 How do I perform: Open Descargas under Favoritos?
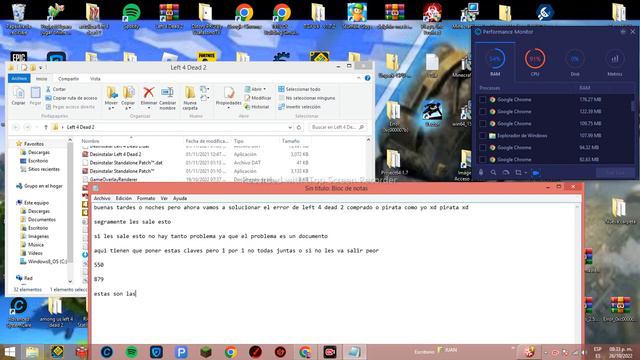(x=39, y=152)
